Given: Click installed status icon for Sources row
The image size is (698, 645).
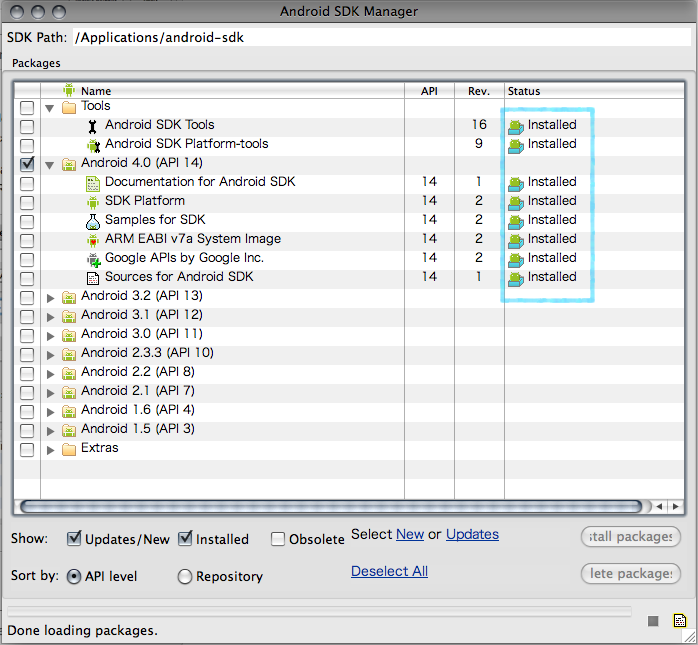Looking at the screenshot, I should click(515, 279).
